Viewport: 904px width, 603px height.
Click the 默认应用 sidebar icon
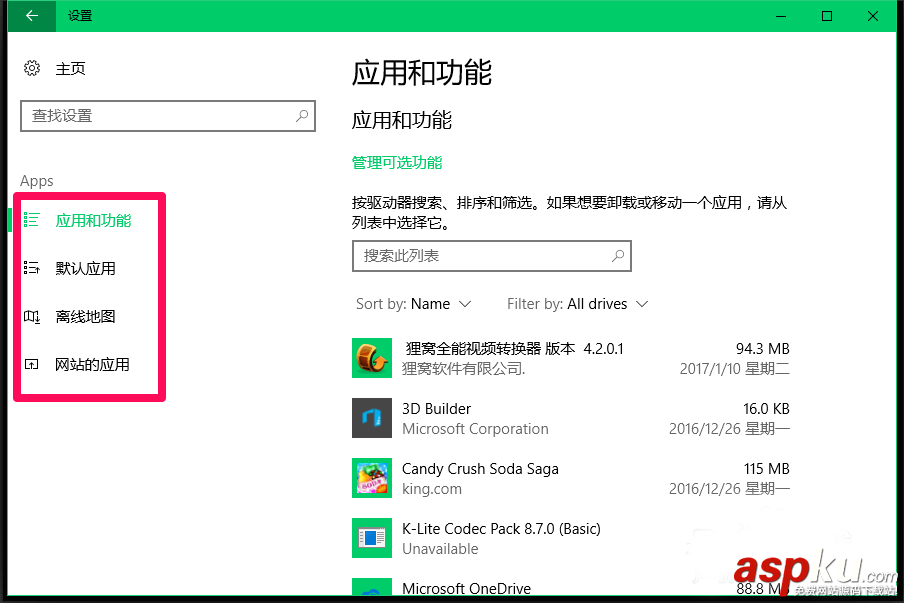32,267
